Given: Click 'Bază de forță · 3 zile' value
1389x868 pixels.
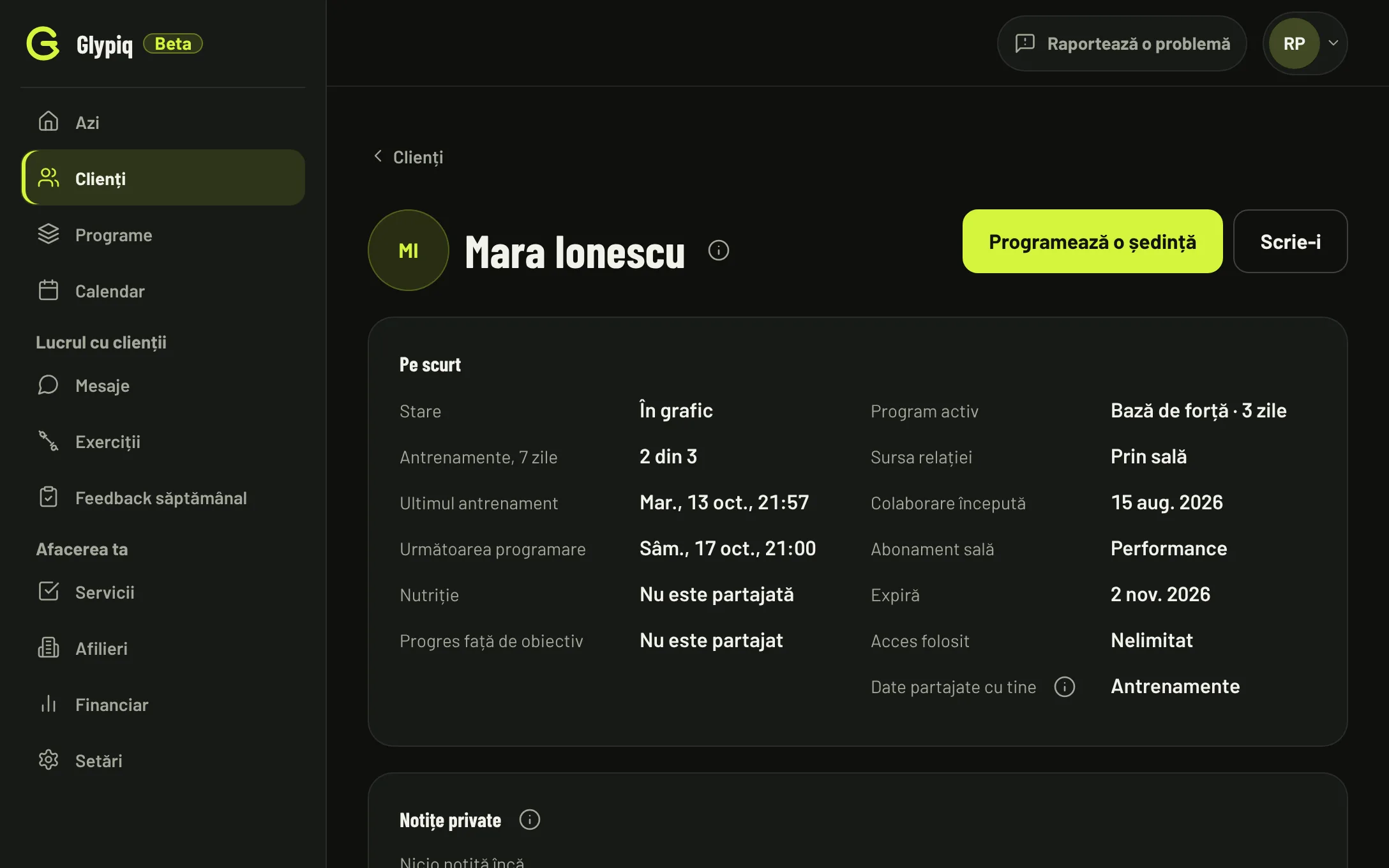Looking at the screenshot, I should pyautogui.click(x=1198, y=410).
